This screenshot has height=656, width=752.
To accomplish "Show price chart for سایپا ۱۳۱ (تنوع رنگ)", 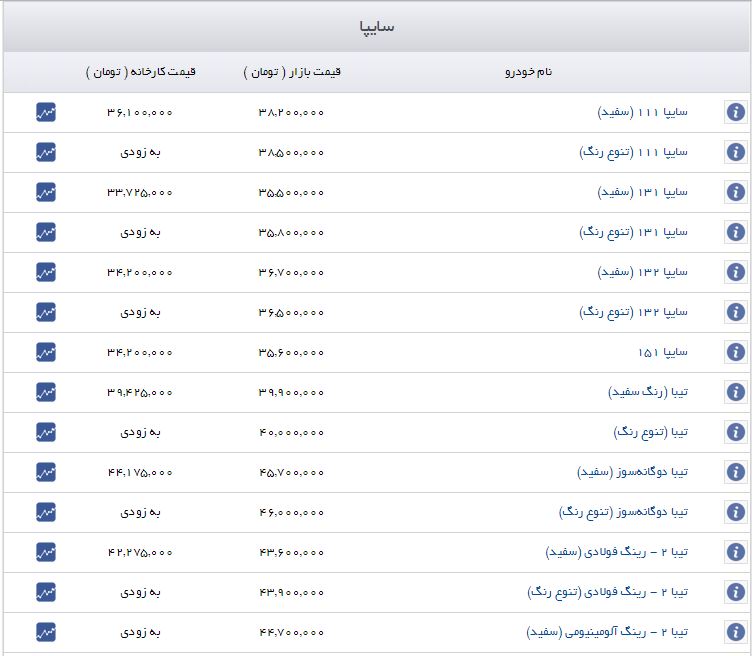I will point(46,232).
